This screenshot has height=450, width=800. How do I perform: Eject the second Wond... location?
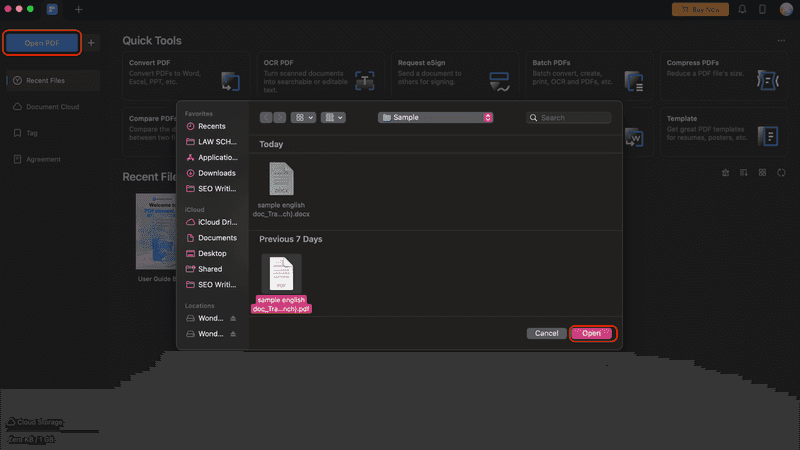(233, 334)
